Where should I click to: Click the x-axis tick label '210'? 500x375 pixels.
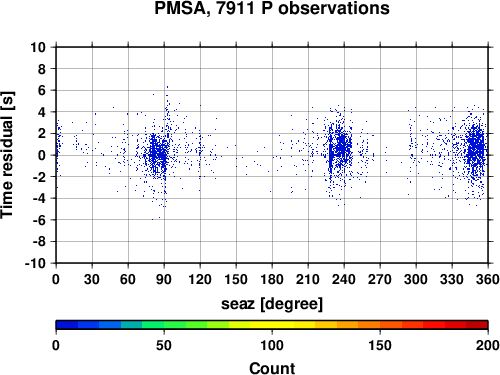tap(308, 279)
